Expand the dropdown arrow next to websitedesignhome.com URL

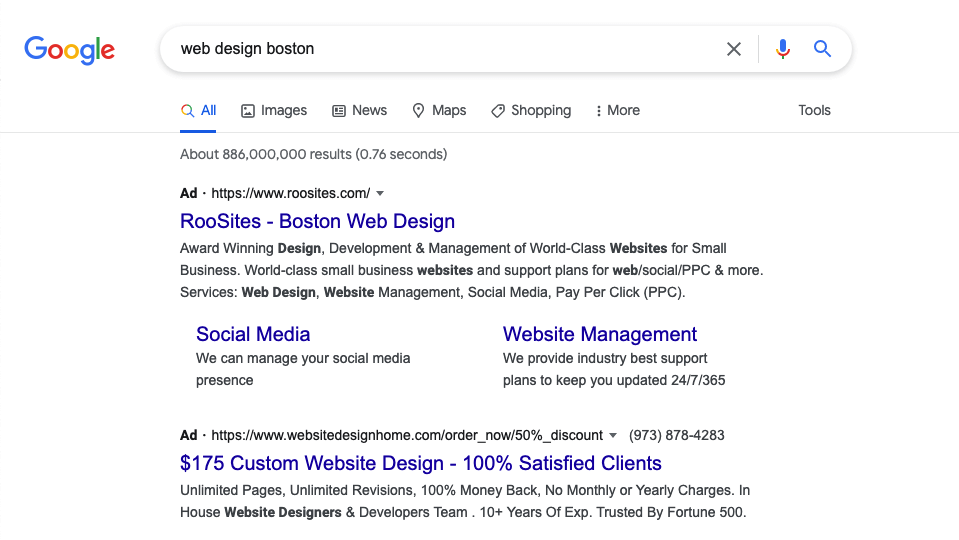613,436
